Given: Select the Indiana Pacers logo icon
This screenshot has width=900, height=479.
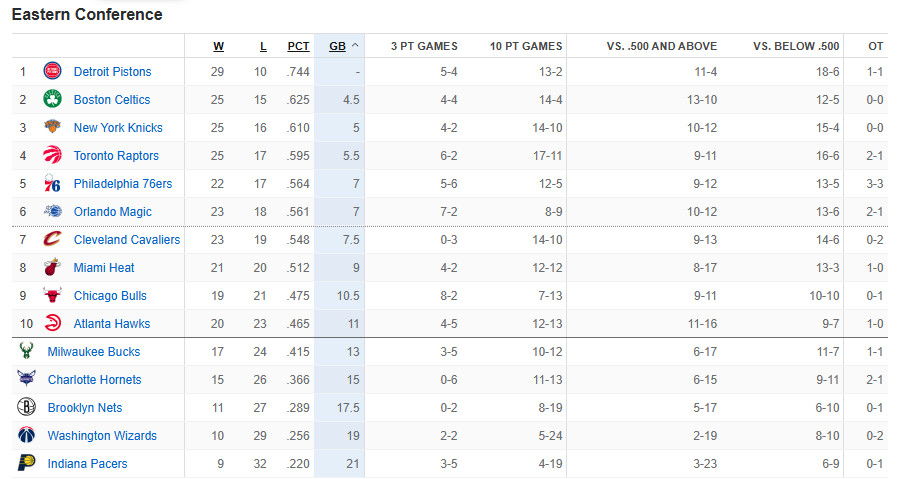Looking at the screenshot, I should [26, 463].
